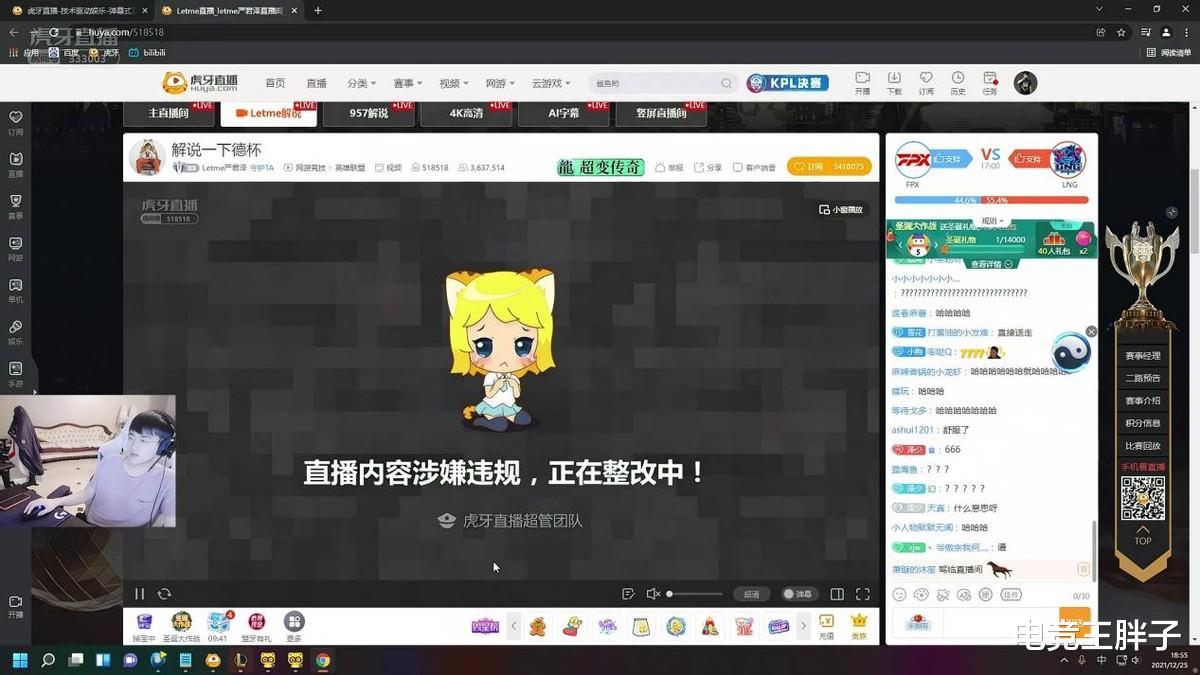Open the quality selector button in player bar
This screenshot has width=1200, height=675.
[x=752, y=594]
